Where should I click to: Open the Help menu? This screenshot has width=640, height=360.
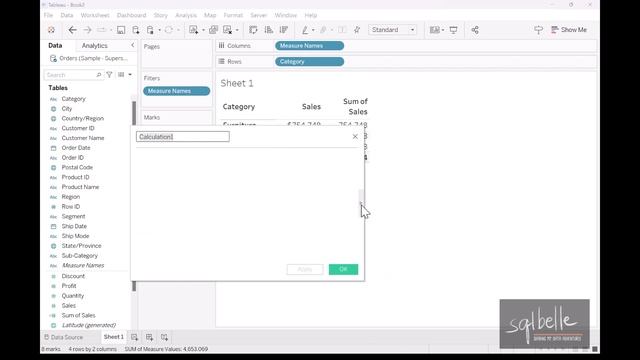[311, 15]
